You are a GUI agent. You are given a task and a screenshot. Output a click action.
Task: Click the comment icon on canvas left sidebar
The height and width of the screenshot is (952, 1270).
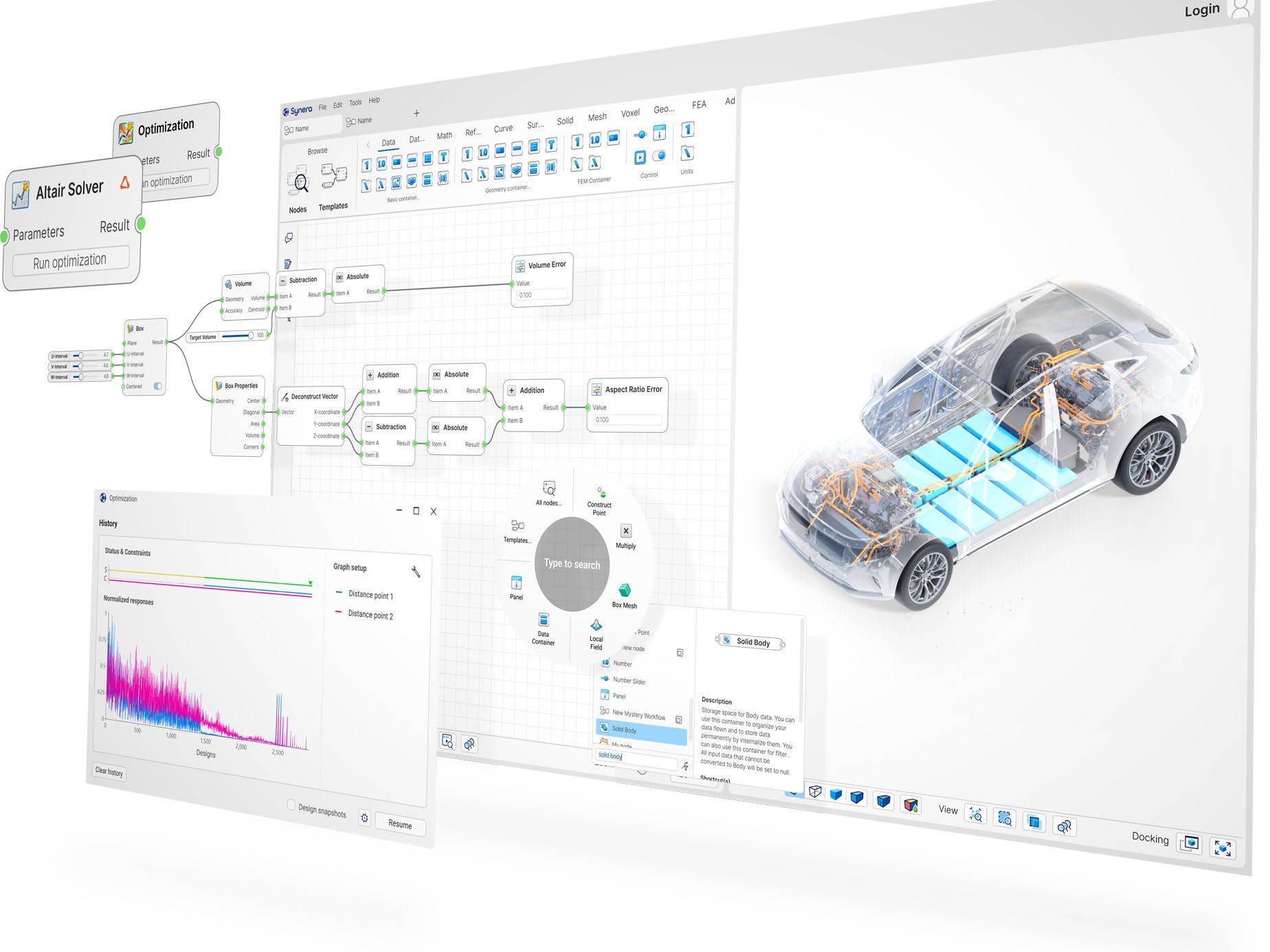click(289, 238)
